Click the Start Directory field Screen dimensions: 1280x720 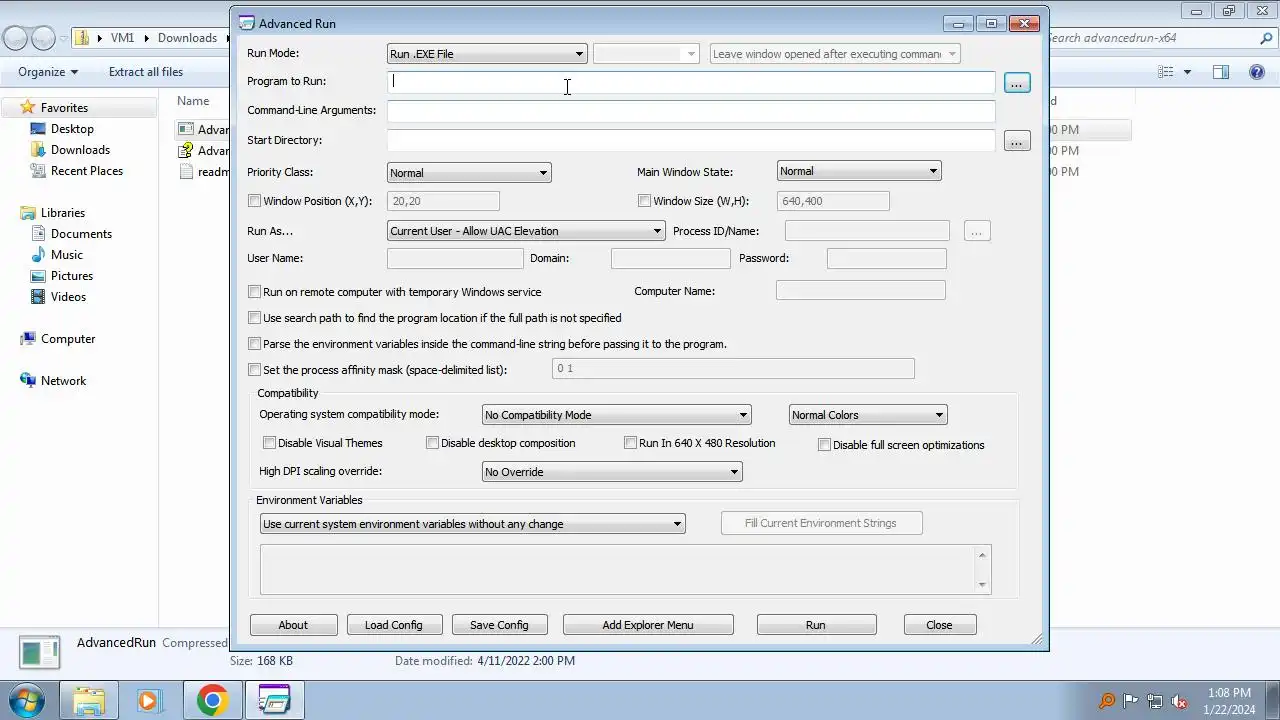click(691, 141)
